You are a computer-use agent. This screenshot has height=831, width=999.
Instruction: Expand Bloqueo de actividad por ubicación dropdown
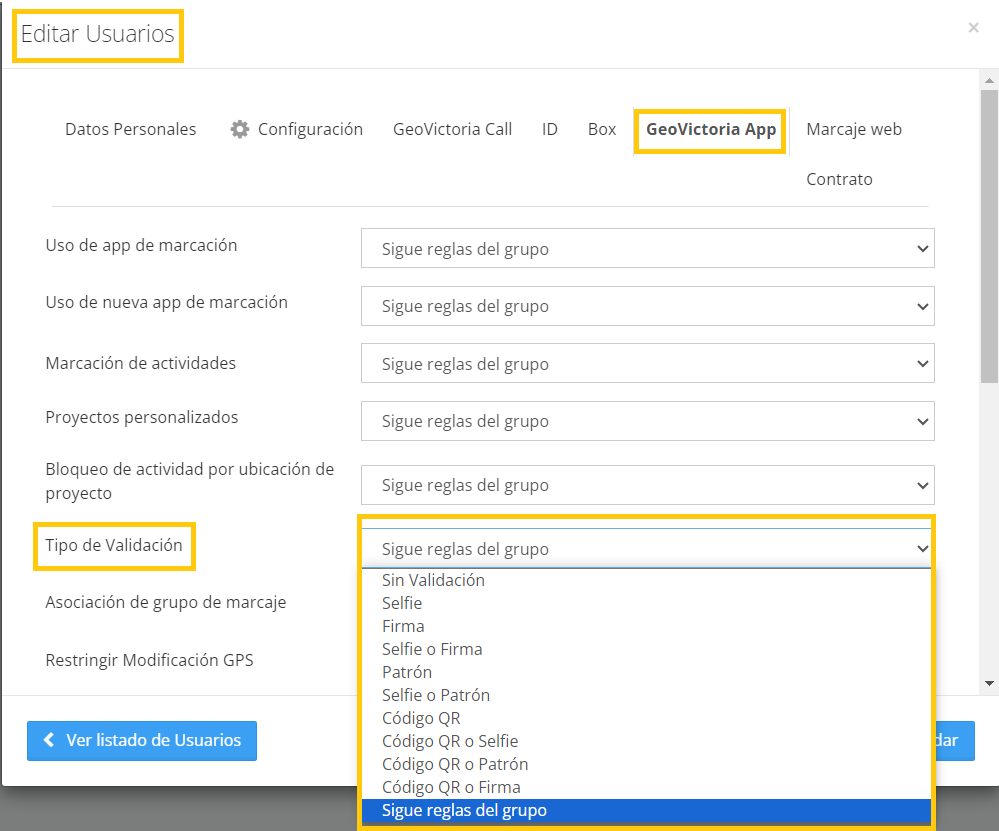[647, 485]
